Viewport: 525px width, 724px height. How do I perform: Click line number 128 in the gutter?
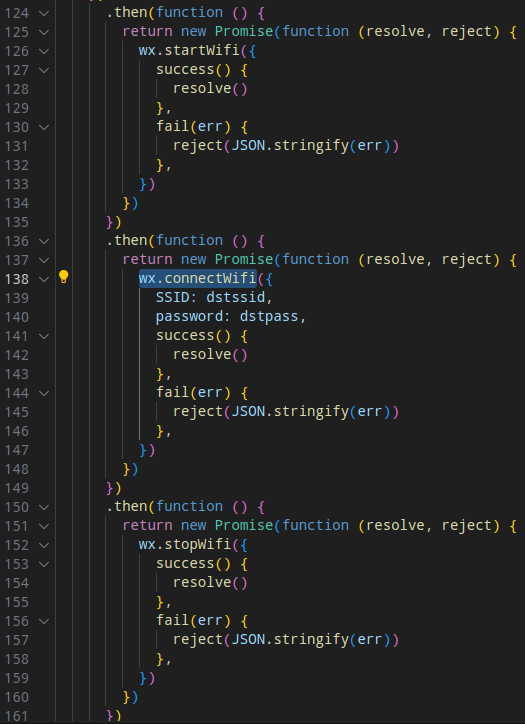[17, 89]
